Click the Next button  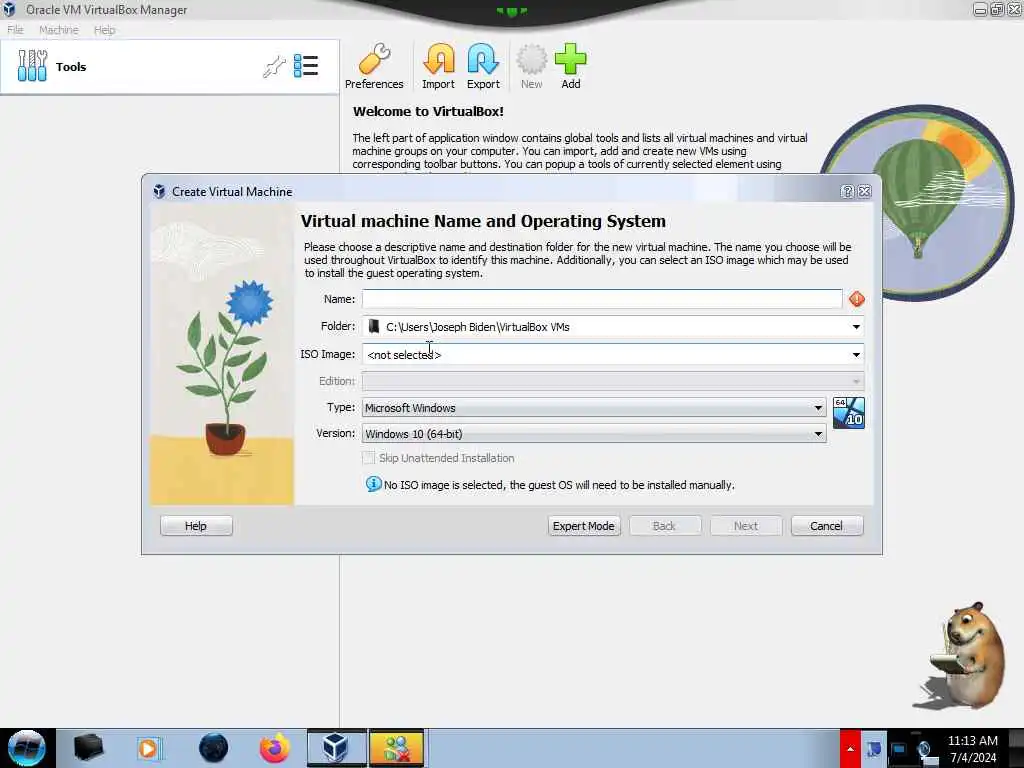pyautogui.click(x=746, y=526)
